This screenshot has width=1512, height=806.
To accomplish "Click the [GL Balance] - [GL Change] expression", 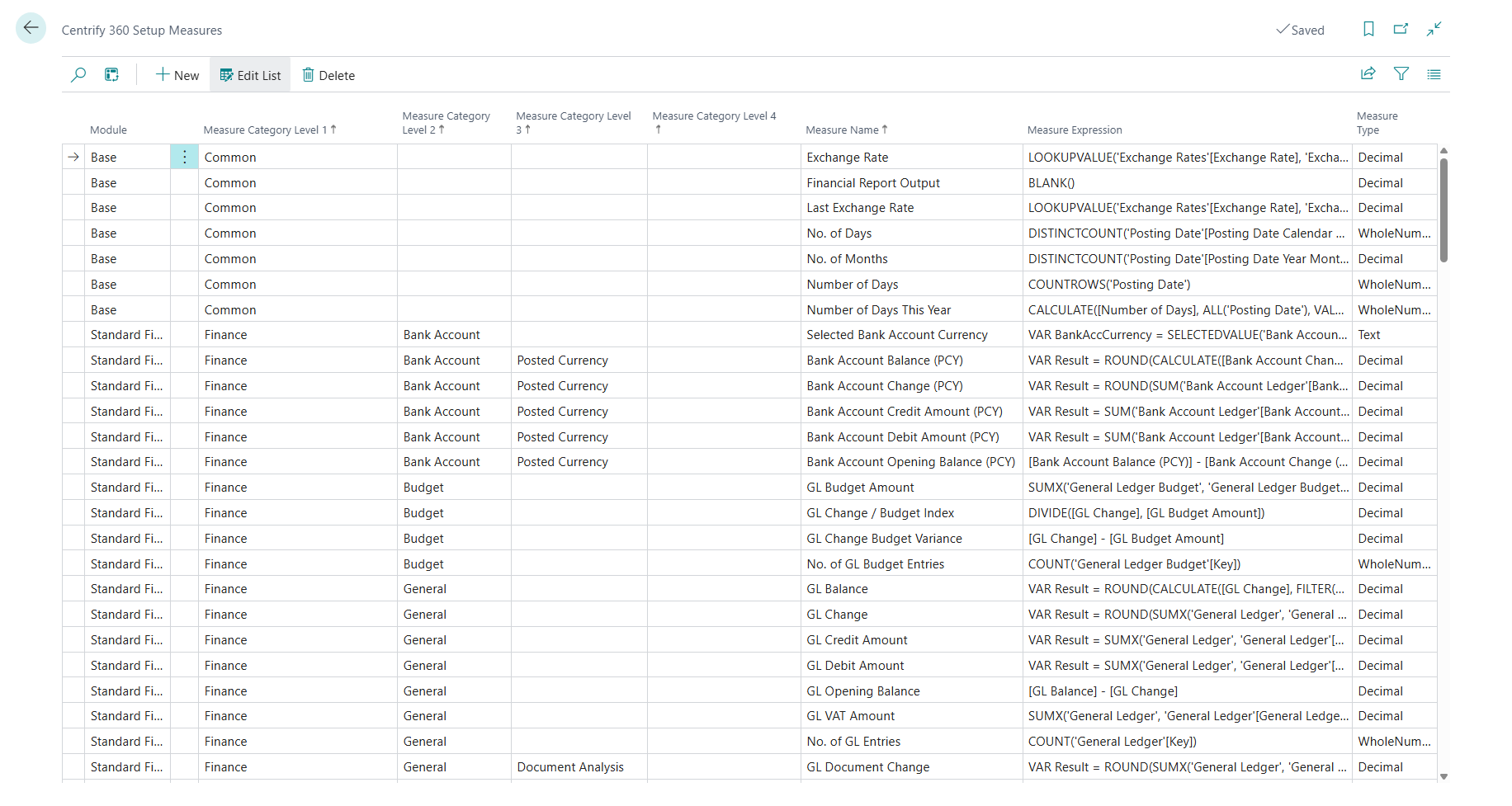I will (1188, 691).
